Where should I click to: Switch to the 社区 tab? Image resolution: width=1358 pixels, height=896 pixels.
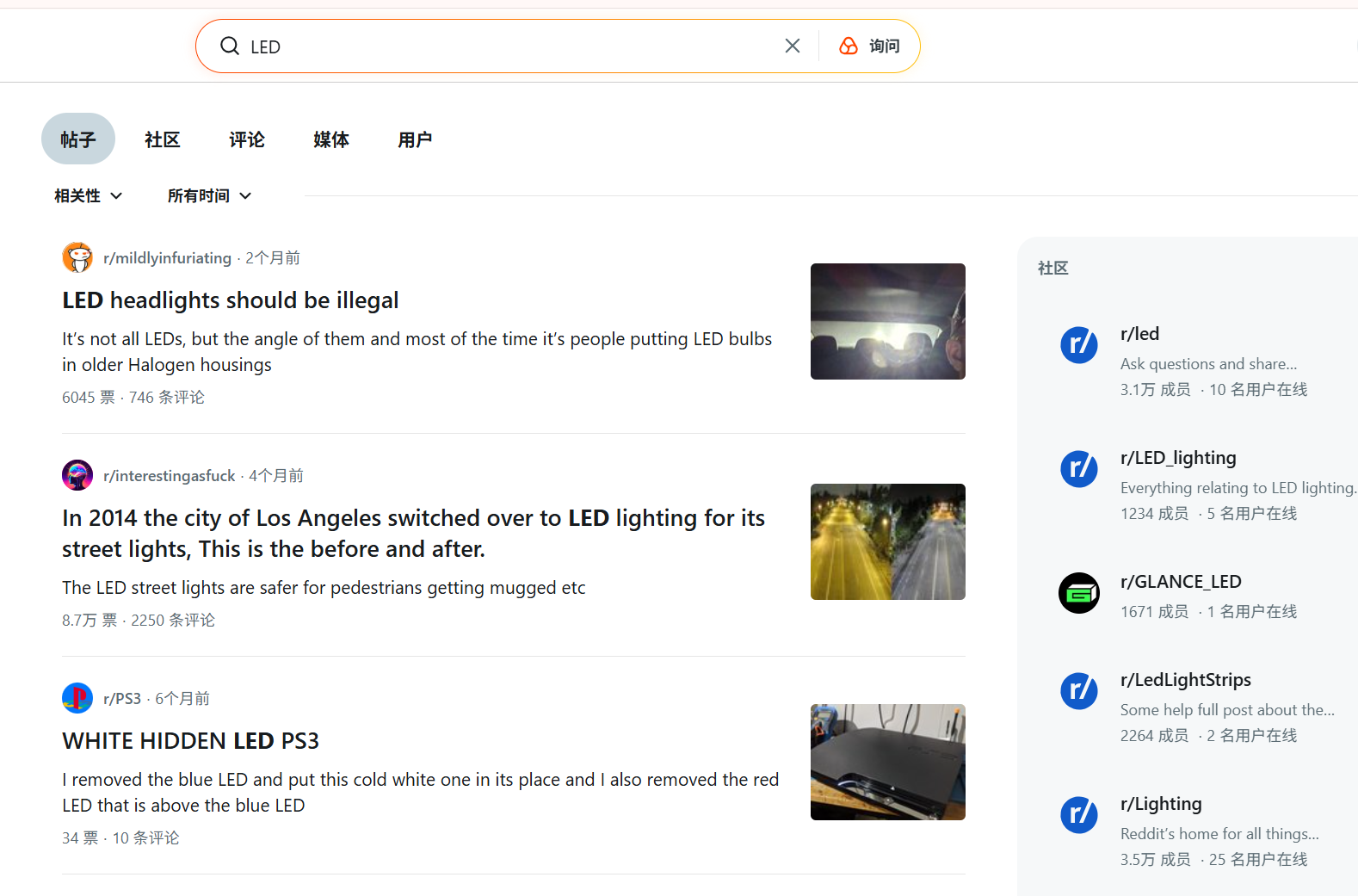click(x=162, y=139)
